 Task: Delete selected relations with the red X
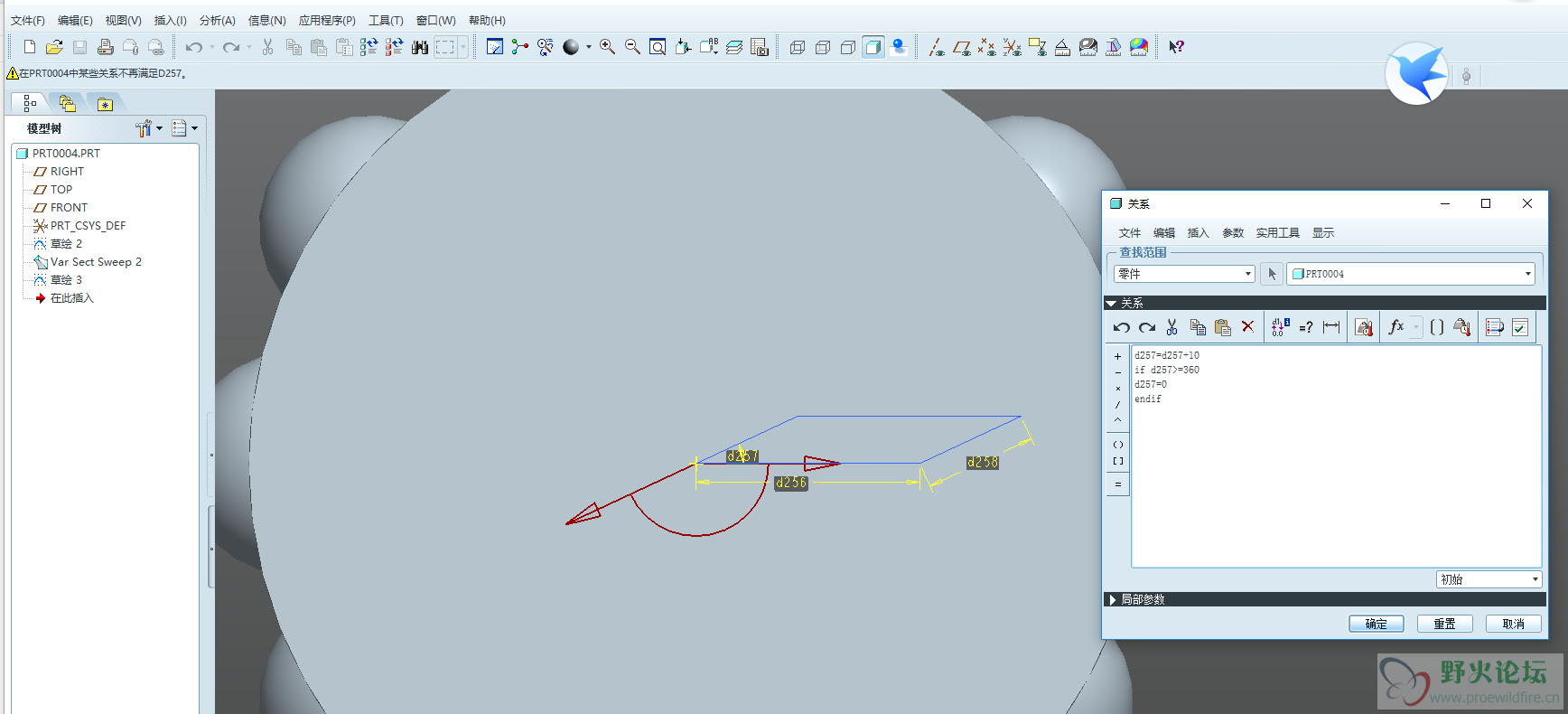[x=1247, y=327]
